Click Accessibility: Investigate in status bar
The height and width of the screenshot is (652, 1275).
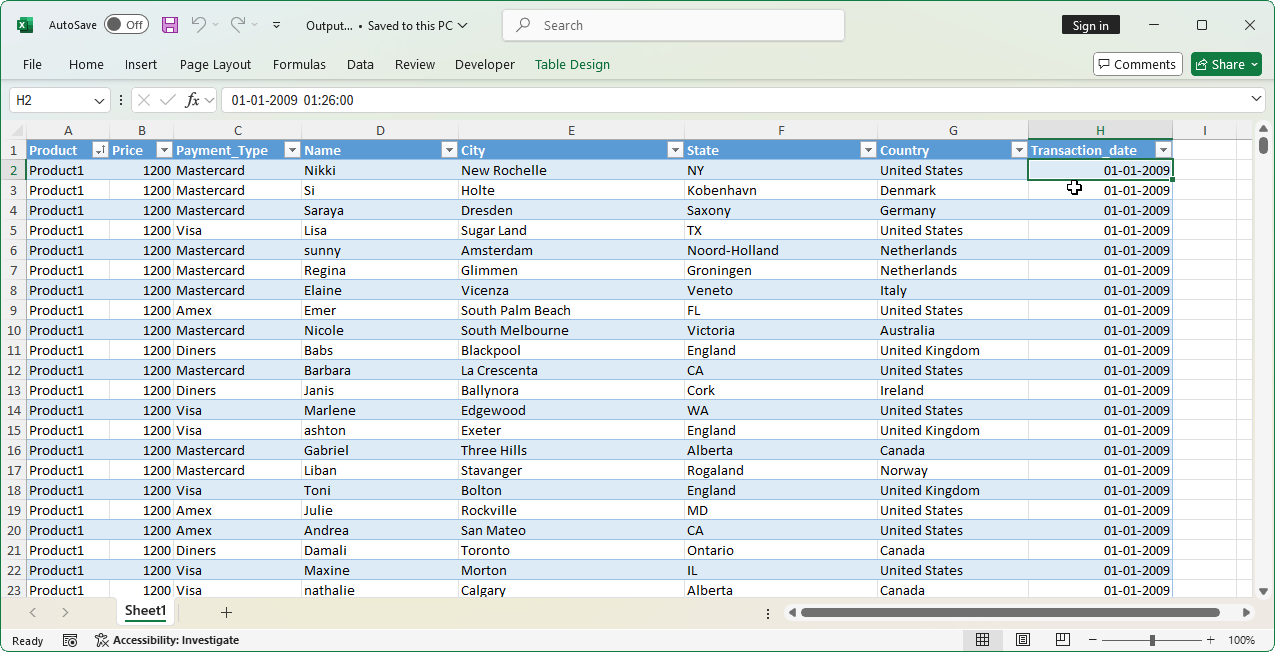click(167, 640)
